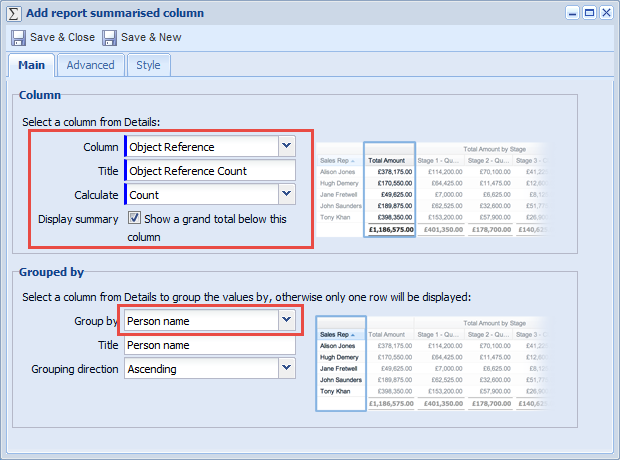Image resolution: width=620 pixels, height=460 pixels.
Task: Click the Save & New floppy disk icon
Action: 110,38
